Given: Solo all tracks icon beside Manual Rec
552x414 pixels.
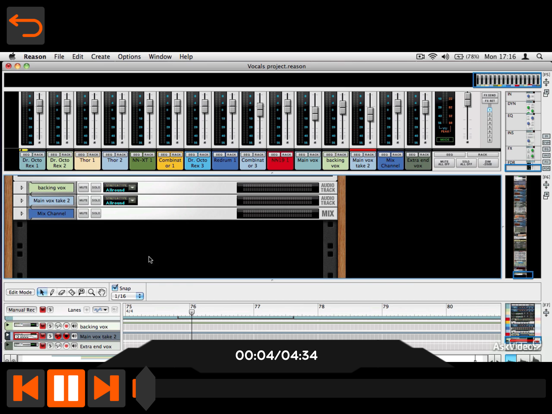Looking at the screenshot, I should click(50, 310).
